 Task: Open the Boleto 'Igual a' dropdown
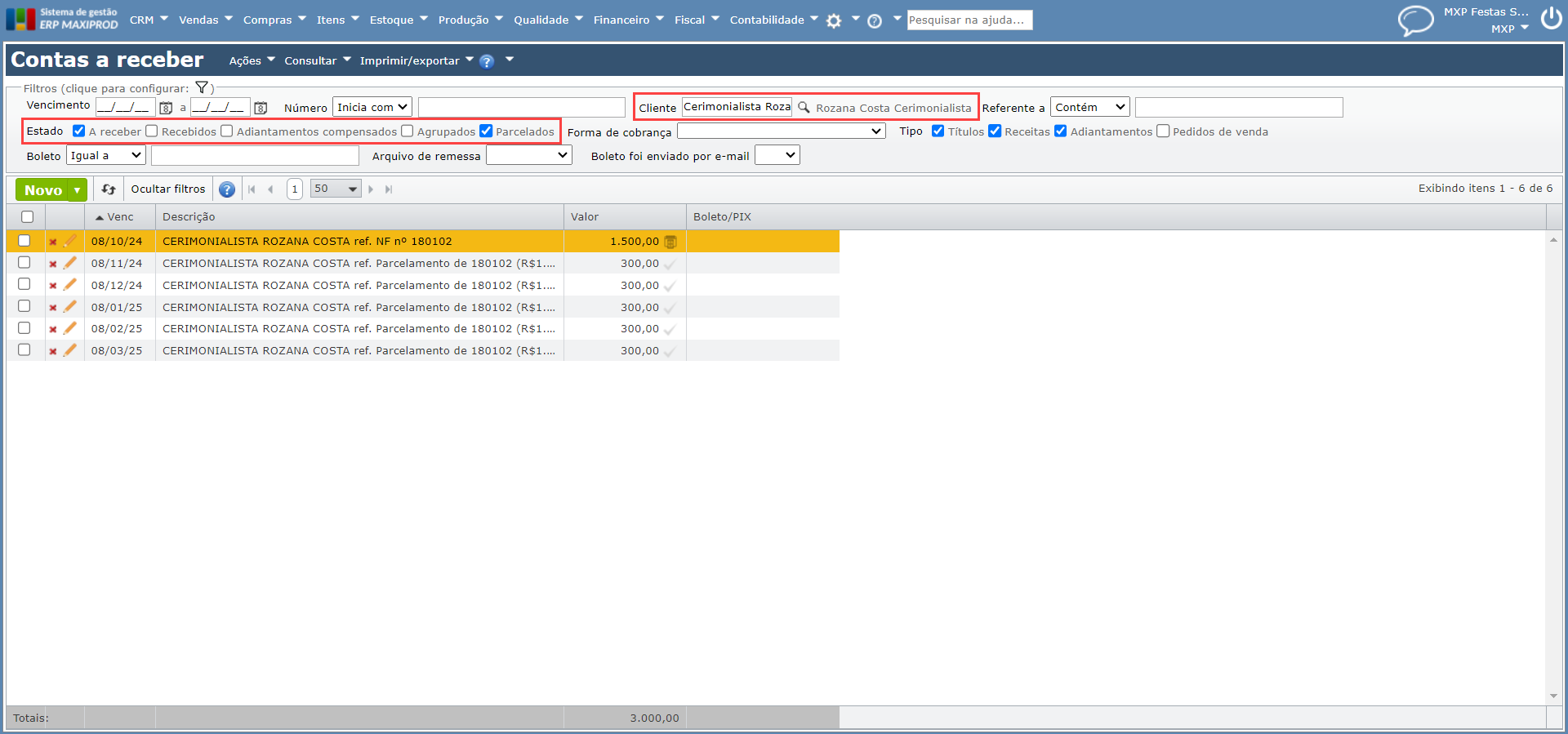pyautogui.click(x=106, y=155)
